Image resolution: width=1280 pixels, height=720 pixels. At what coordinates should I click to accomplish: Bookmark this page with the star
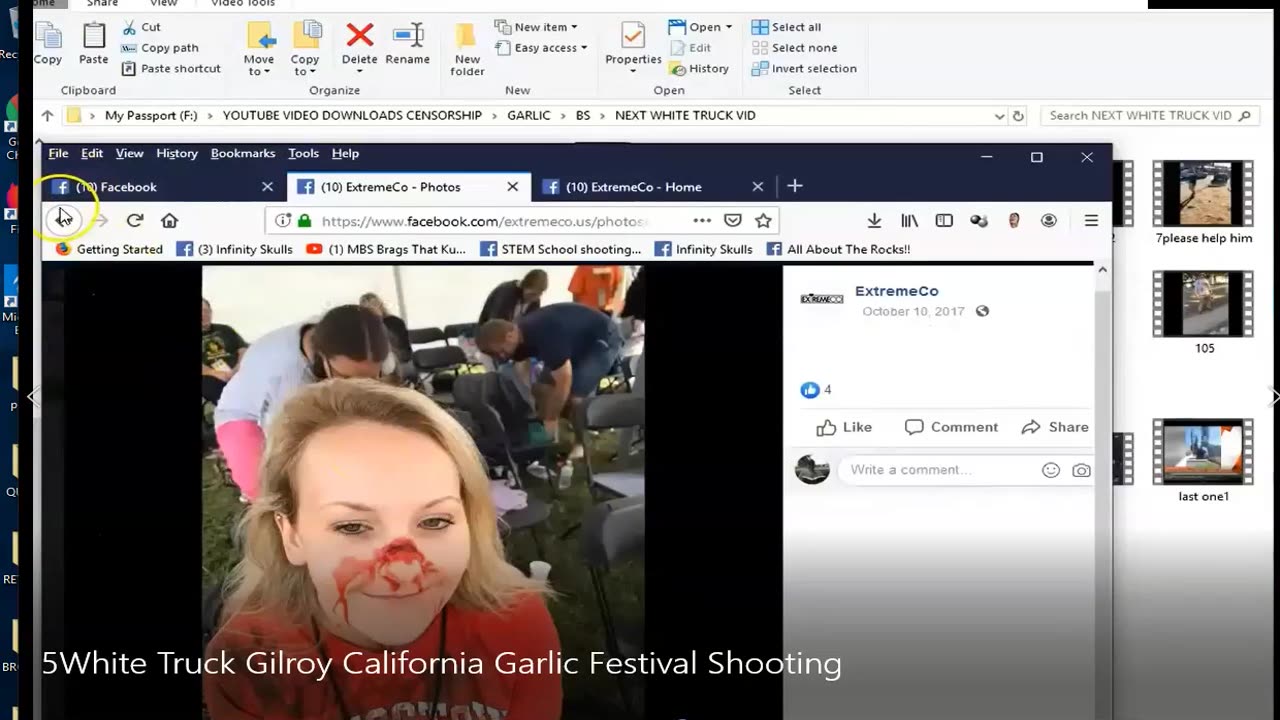tap(763, 221)
